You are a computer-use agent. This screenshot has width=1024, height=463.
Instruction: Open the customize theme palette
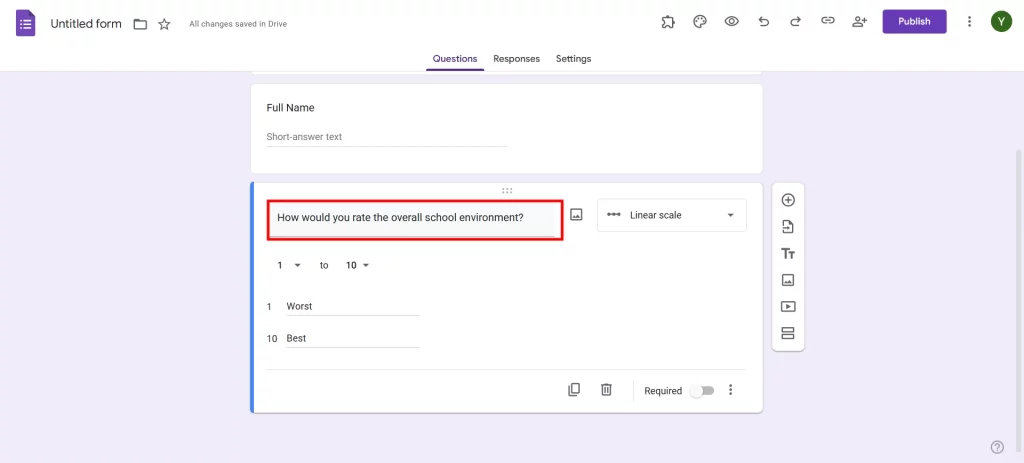click(699, 22)
